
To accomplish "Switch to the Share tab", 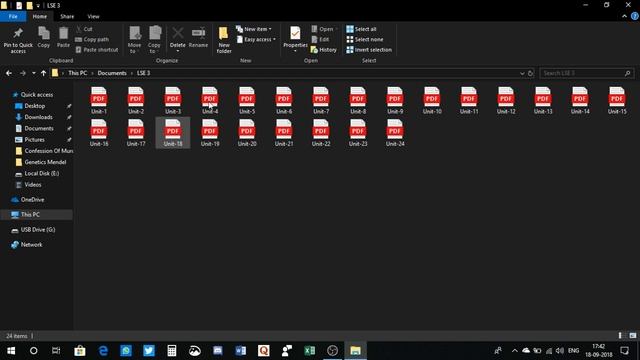I will tap(67, 16).
